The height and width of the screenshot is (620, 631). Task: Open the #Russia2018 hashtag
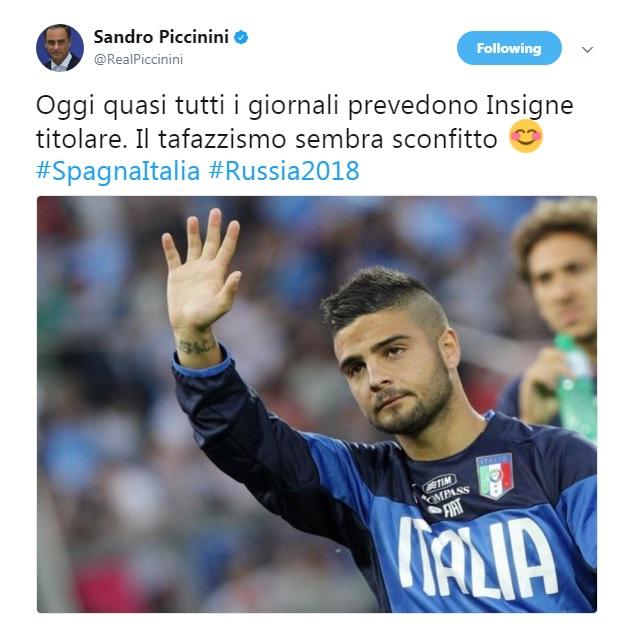284,171
